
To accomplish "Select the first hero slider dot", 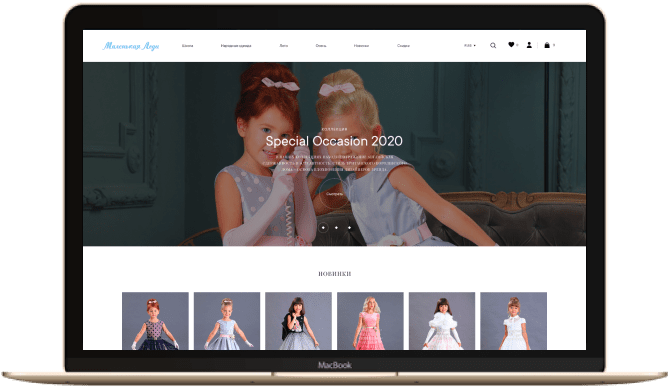I will (x=323, y=228).
